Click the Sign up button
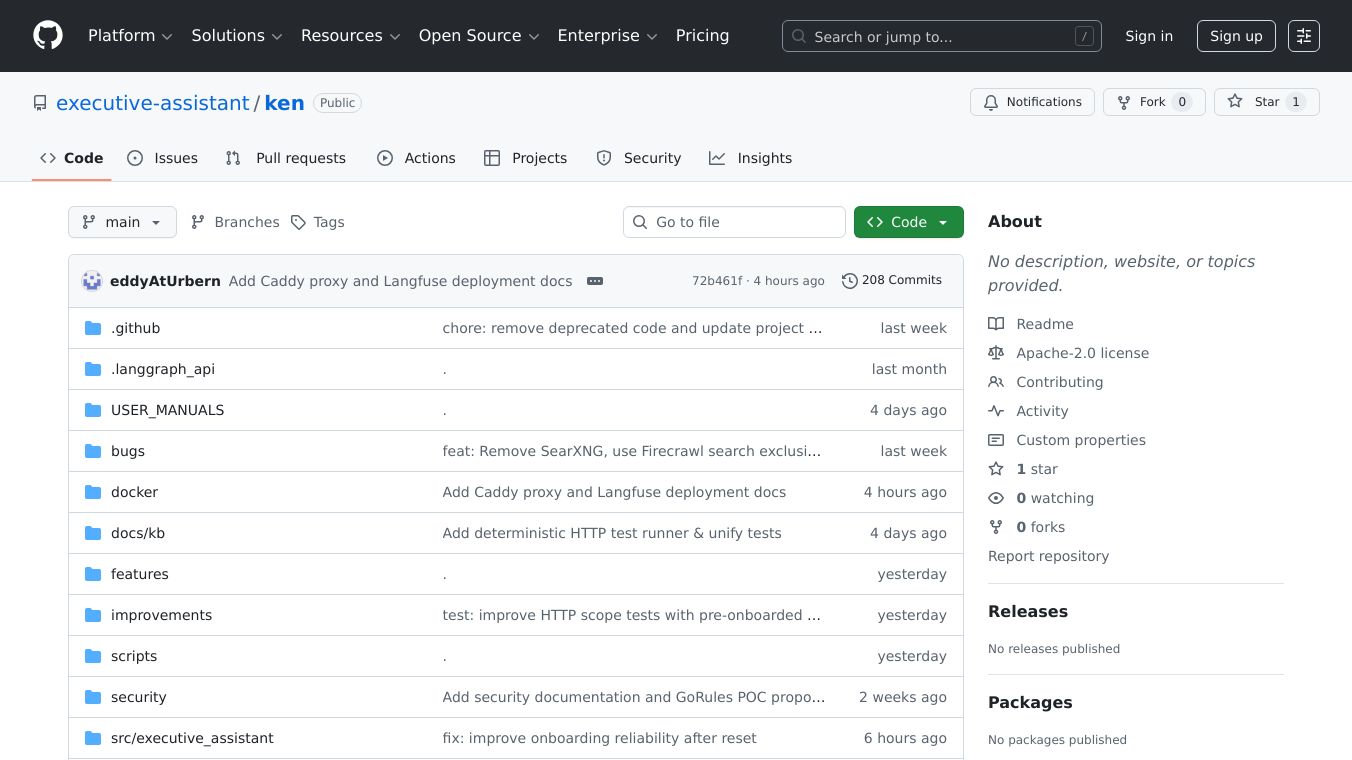This screenshot has width=1352, height=760. [1235, 36]
